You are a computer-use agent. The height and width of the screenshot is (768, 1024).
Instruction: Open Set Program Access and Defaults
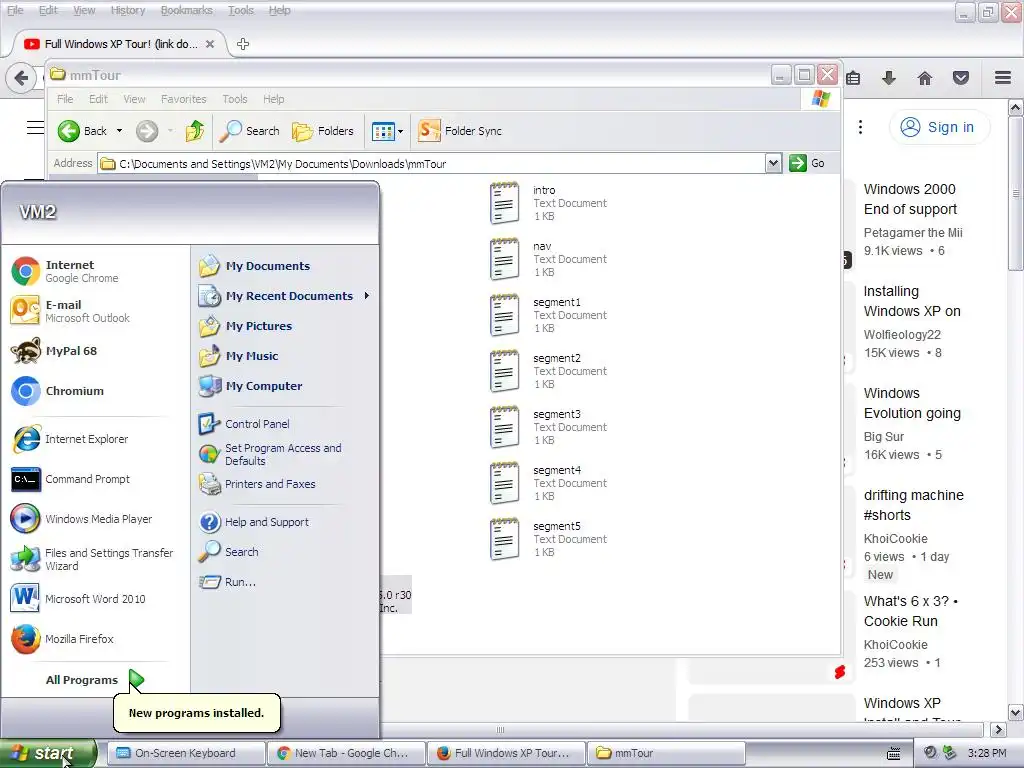tap(270, 454)
